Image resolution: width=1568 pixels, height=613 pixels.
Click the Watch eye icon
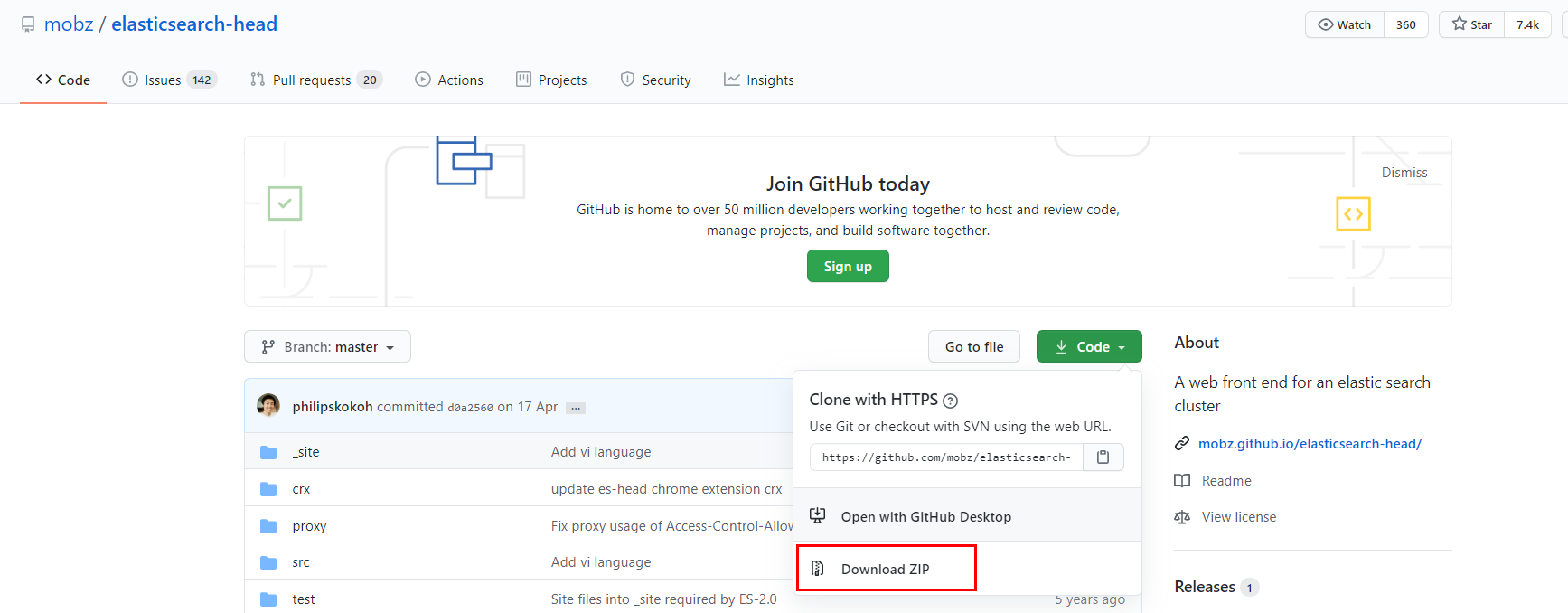click(1326, 24)
